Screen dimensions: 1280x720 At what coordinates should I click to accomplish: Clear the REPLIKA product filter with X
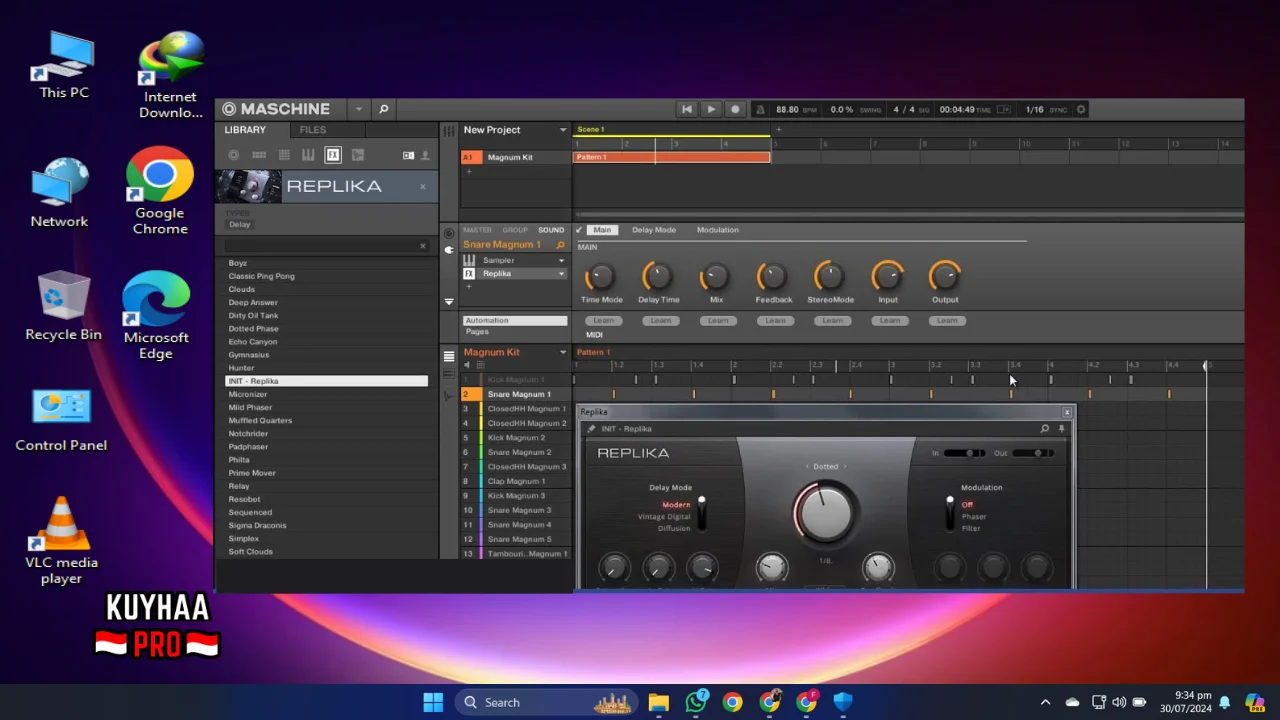tap(422, 186)
